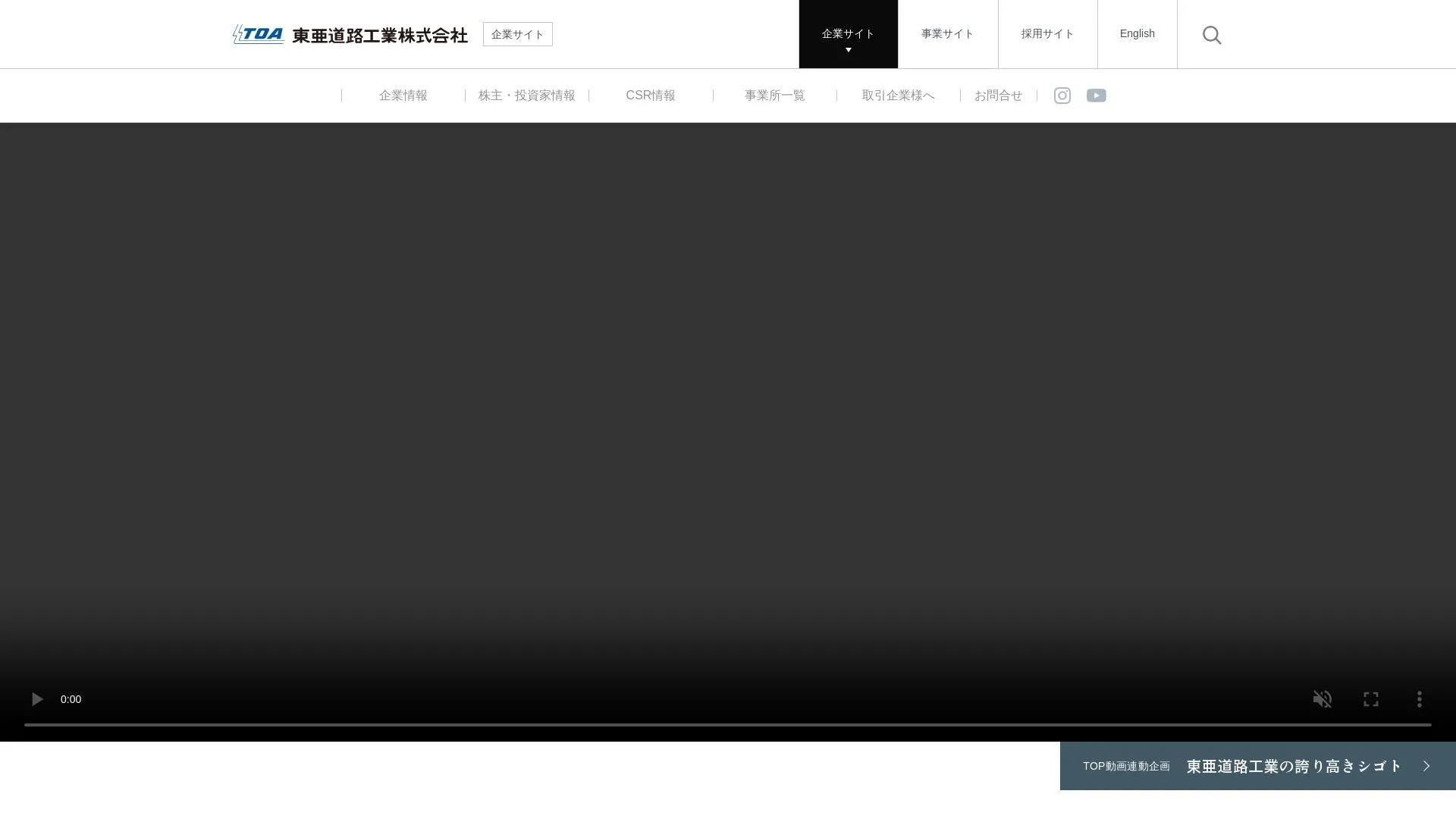Viewport: 1456px width, 819px height.
Task: Open video more options menu
Action: pyautogui.click(x=1419, y=699)
